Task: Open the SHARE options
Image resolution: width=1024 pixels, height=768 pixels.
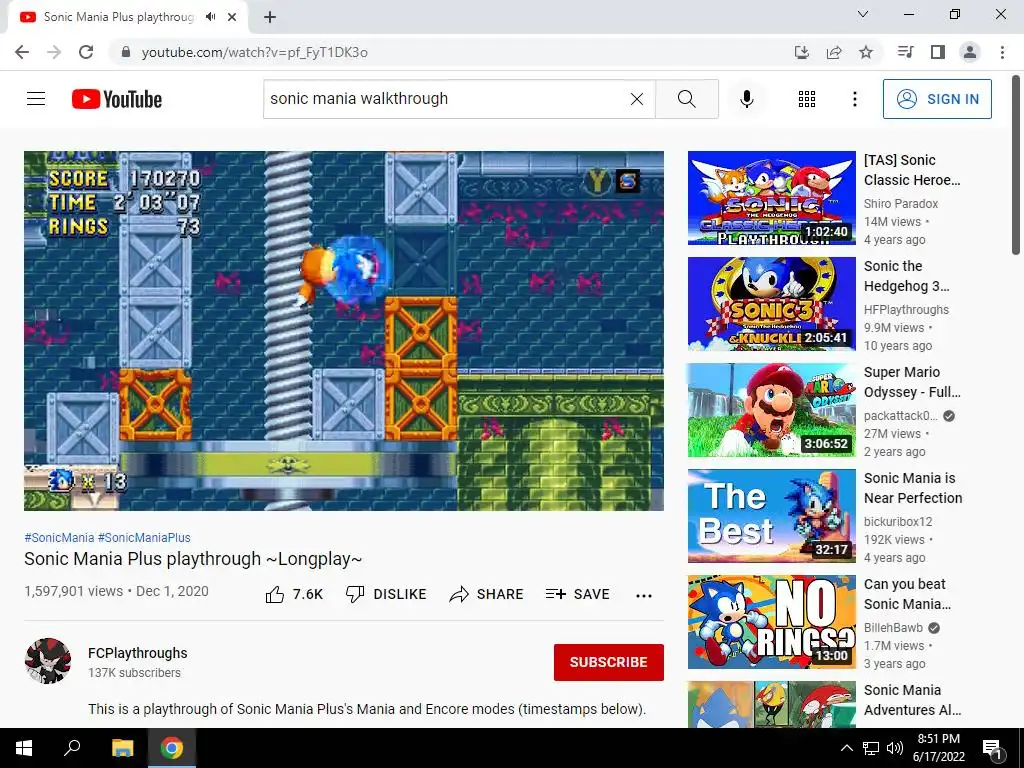Action: tap(487, 594)
